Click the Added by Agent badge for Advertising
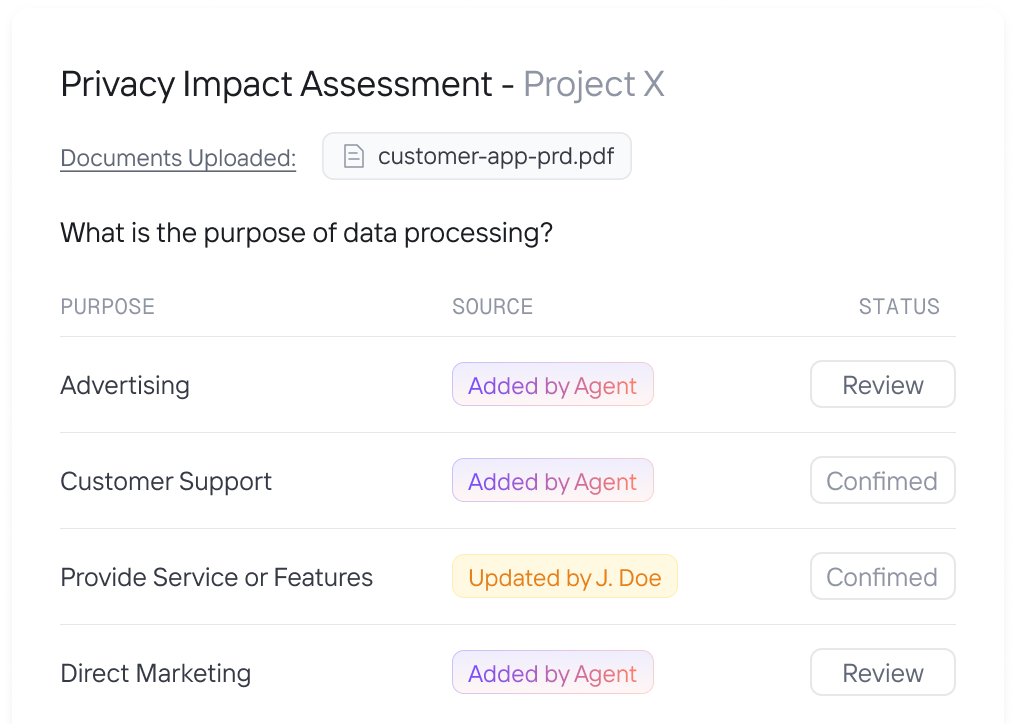This screenshot has width=1016, height=724. click(x=552, y=385)
